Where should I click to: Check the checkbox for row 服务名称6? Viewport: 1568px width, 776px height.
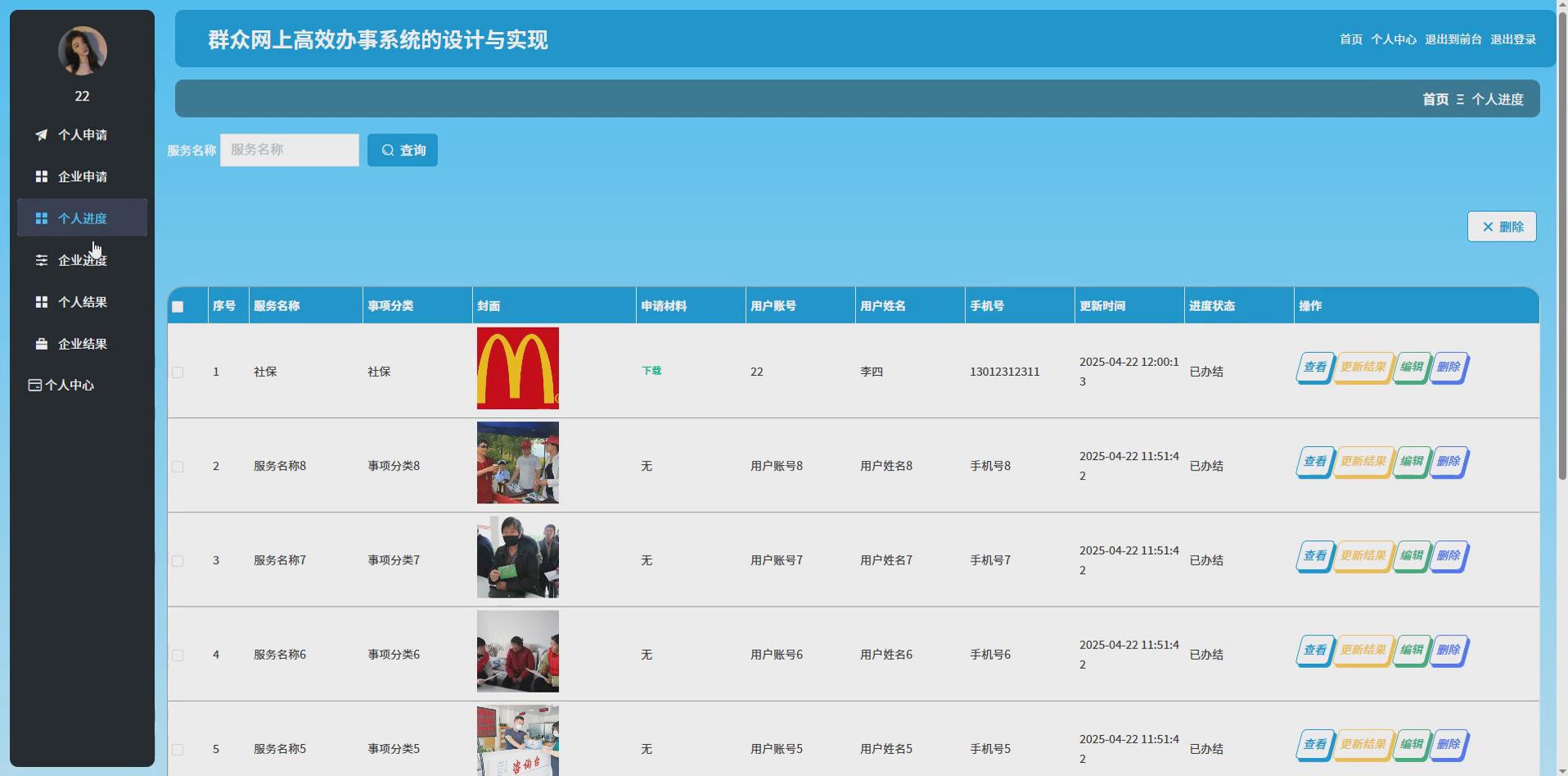tap(178, 655)
